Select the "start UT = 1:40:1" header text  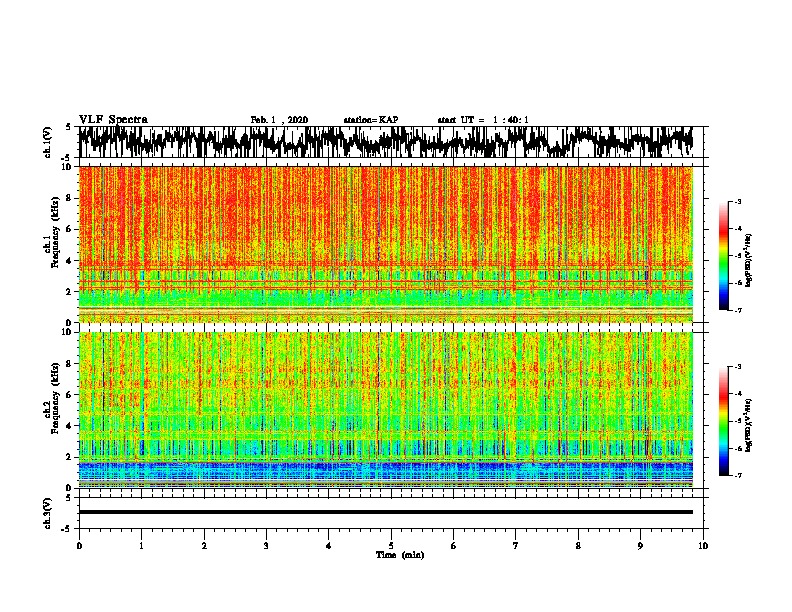pyautogui.click(x=483, y=120)
